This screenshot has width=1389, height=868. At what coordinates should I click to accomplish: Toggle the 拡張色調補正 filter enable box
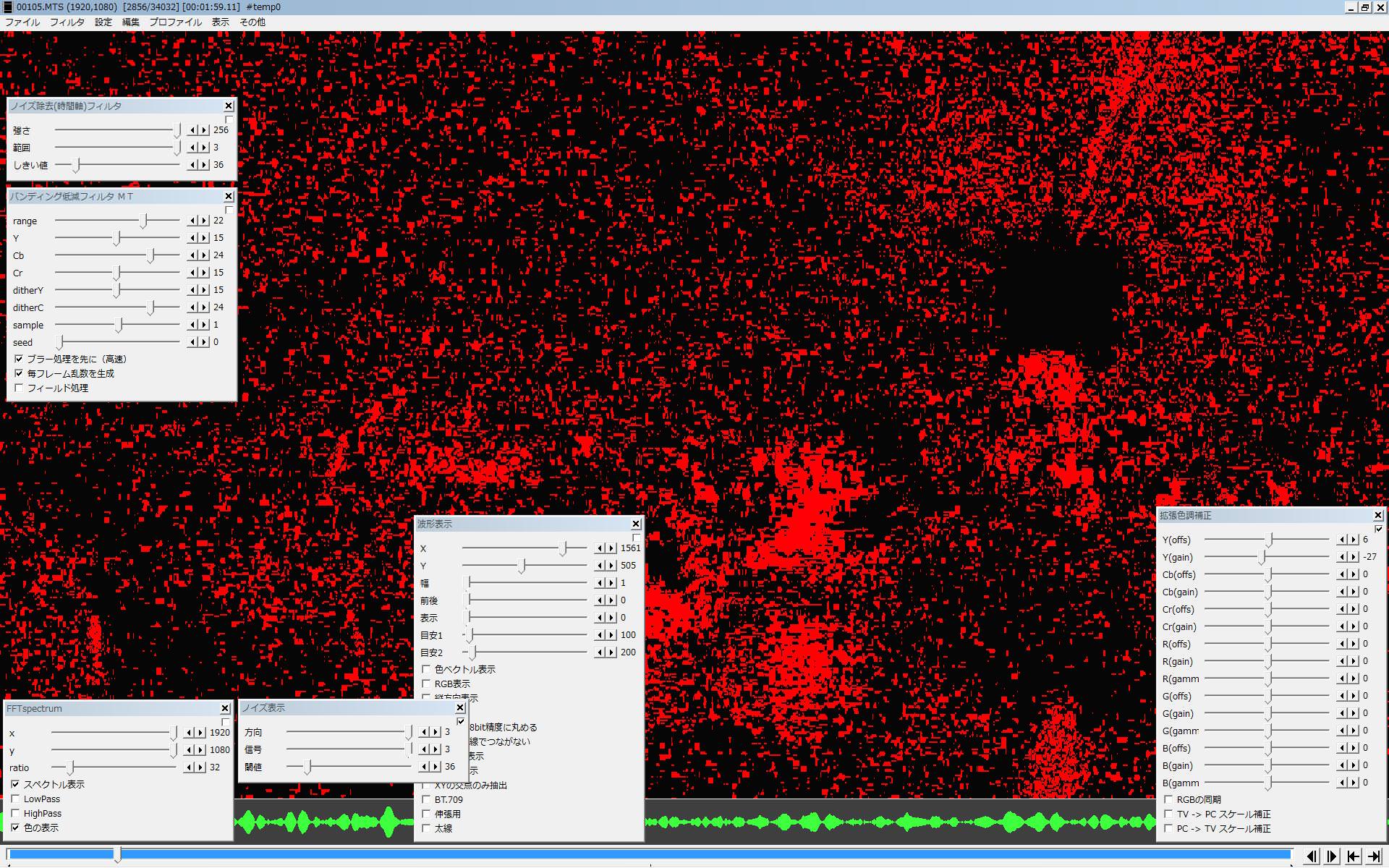point(1378,529)
